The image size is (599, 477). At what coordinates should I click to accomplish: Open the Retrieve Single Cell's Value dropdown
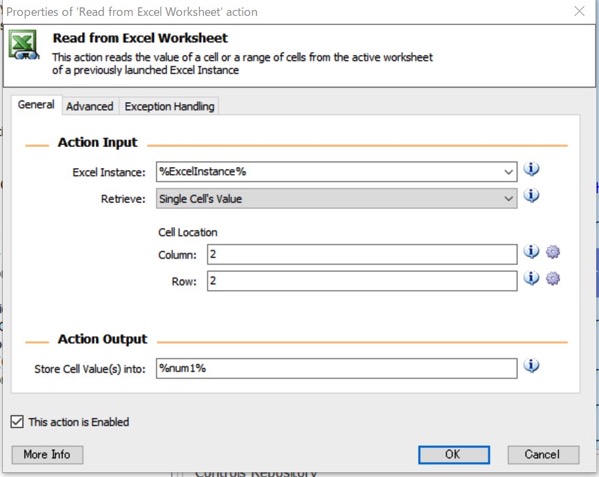pos(337,199)
